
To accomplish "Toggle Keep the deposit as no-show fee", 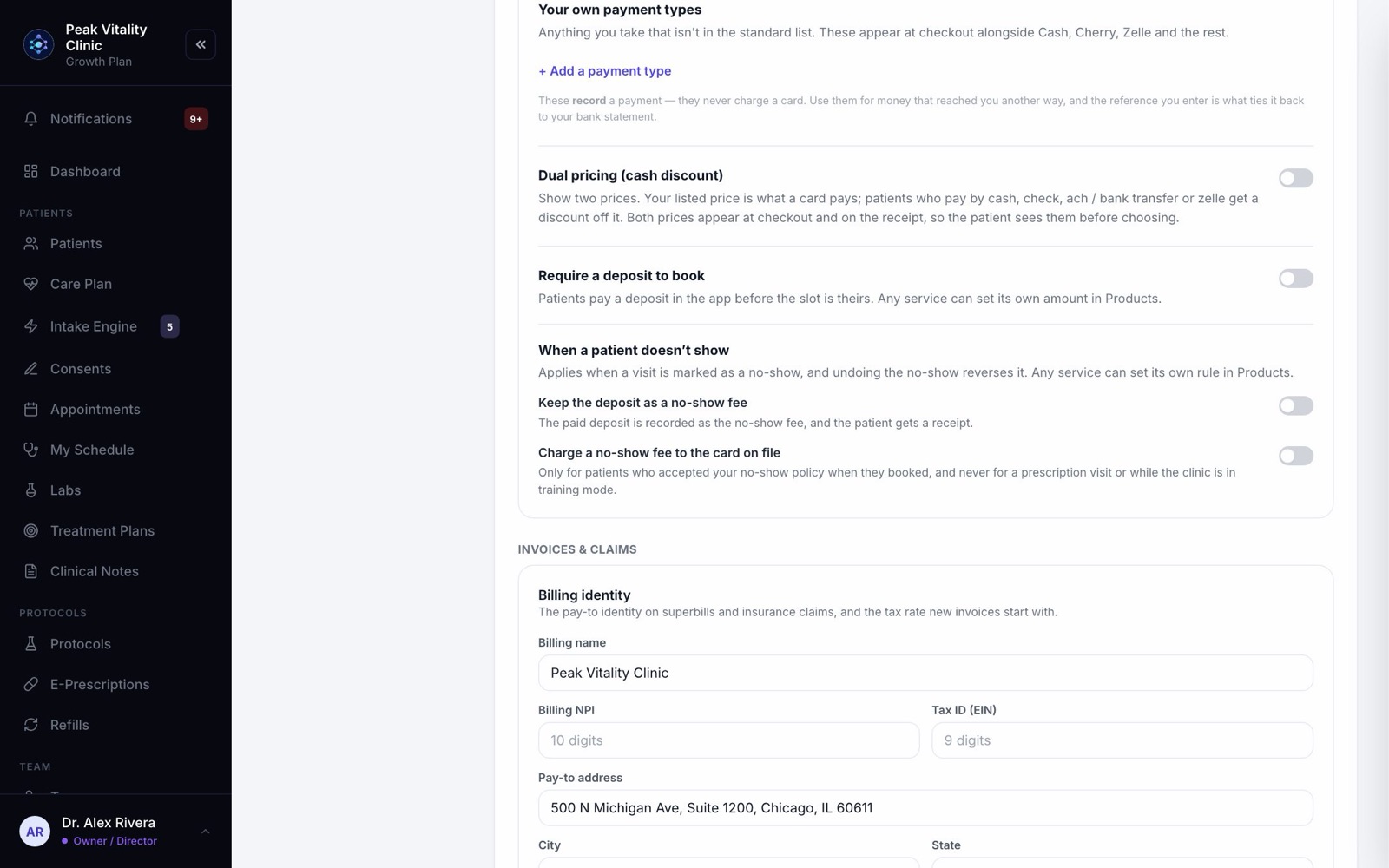I will [x=1295, y=405].
